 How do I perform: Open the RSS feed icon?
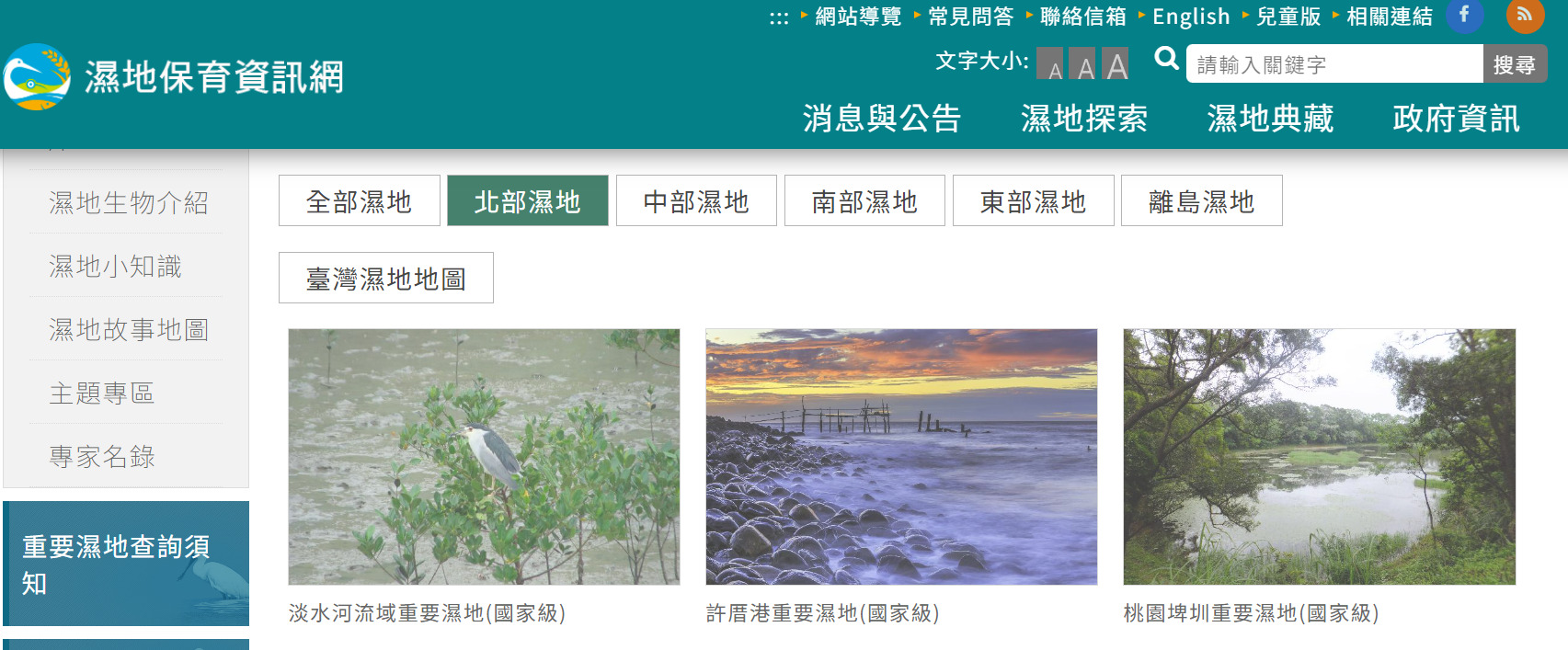click(1525, 15)
